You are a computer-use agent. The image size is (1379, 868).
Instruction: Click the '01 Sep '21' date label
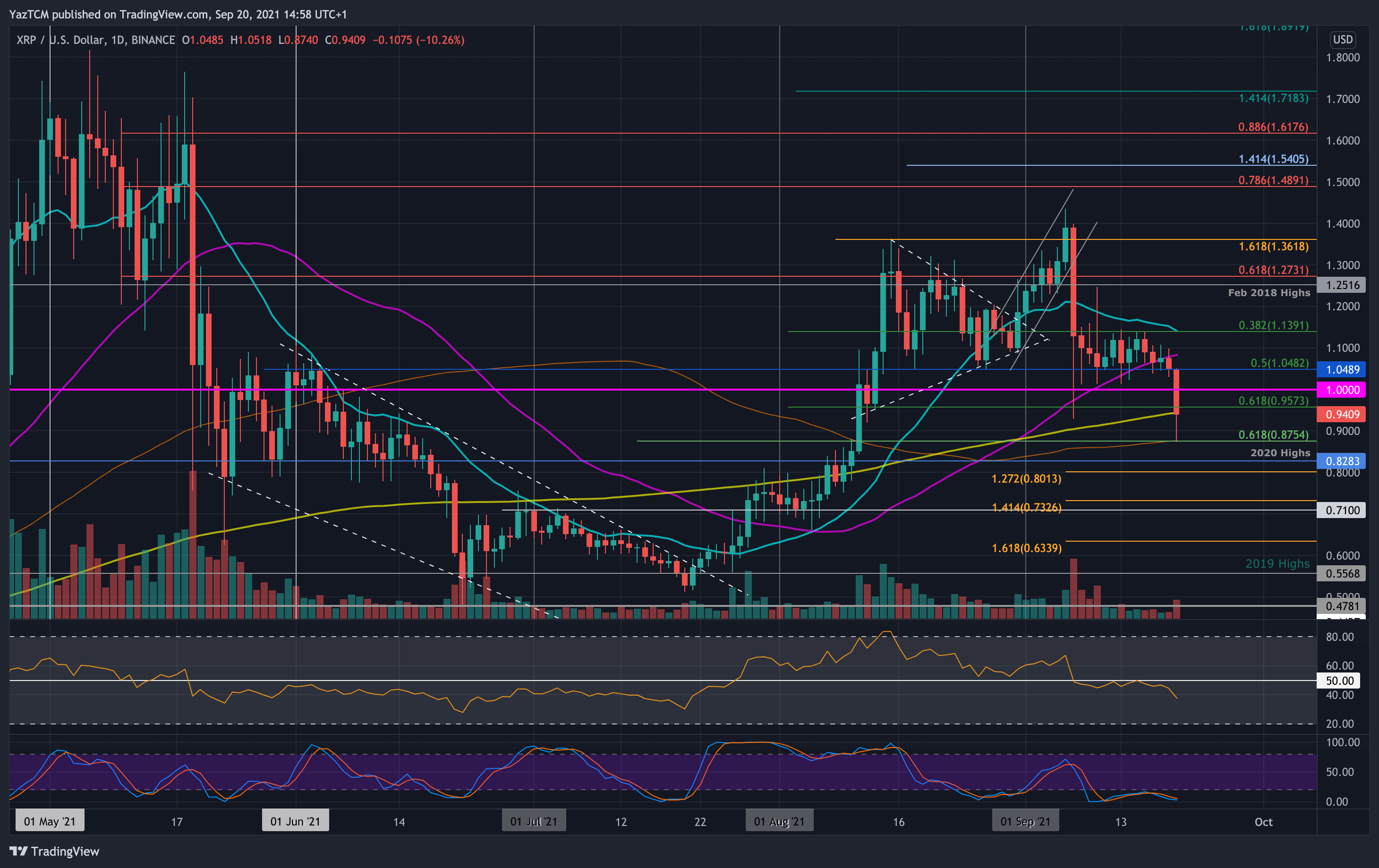pyautogui.click(x=1026, y=821)
